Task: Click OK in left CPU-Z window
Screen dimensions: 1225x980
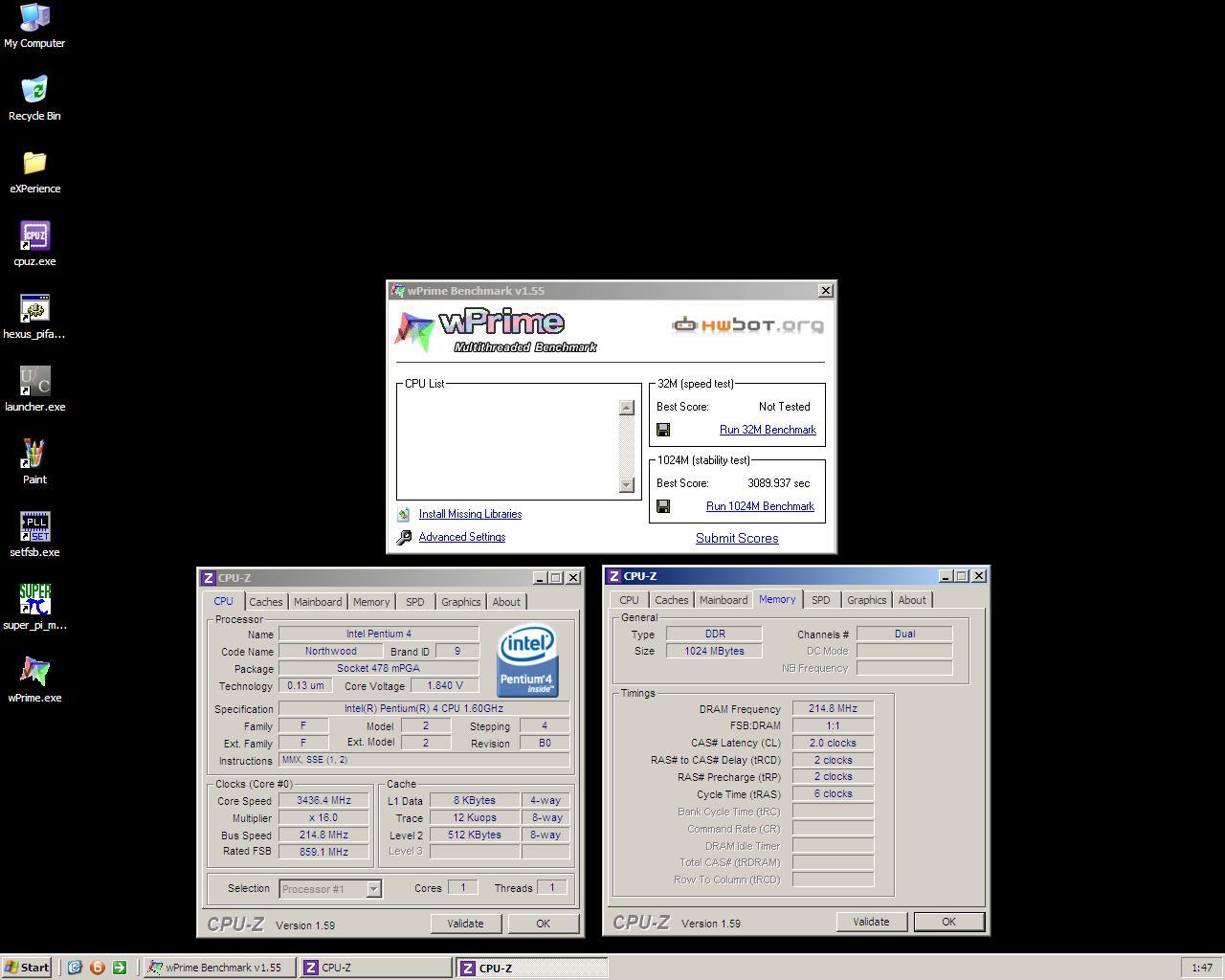Action: coord(543,924)
